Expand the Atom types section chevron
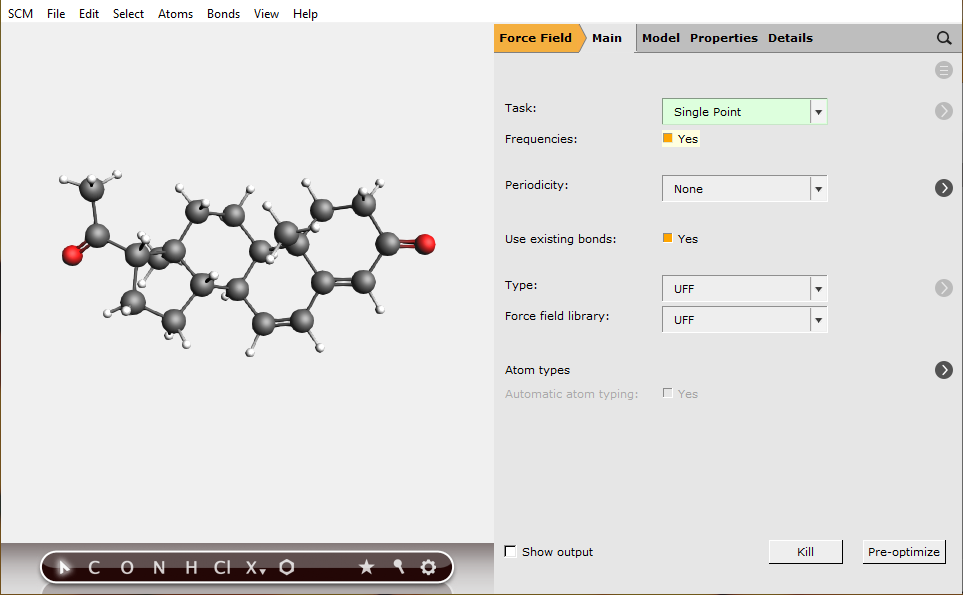Image resolution: width=963 pixels, height=595 pixels. [x=943, y=370]
